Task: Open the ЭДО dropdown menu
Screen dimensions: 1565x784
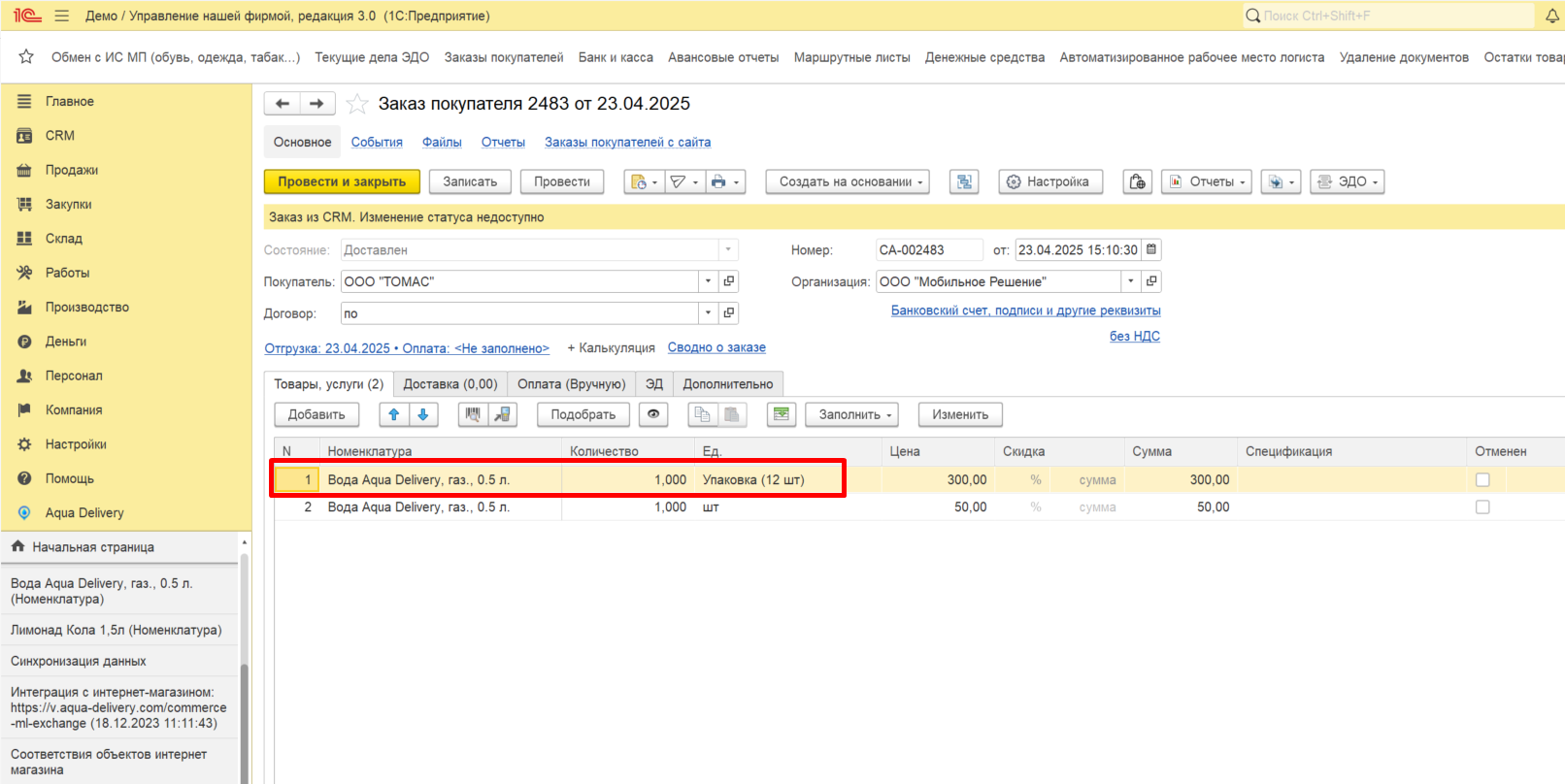Action: [x=1348, y=181]
